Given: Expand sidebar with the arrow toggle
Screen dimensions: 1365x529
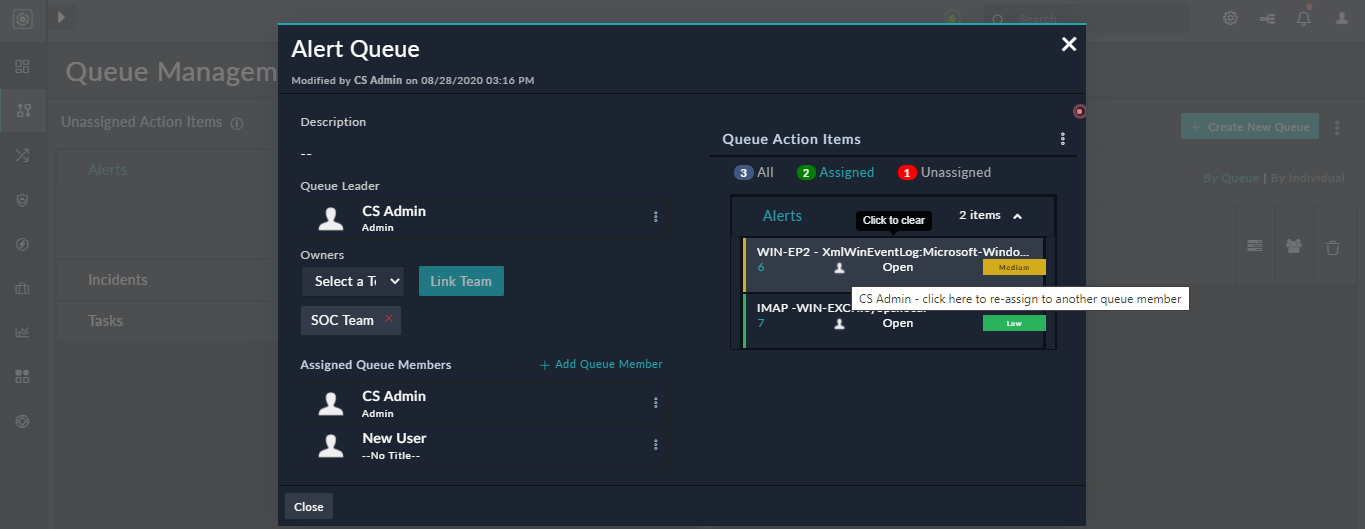Looking at the screenshot, I should tap(62, 17).
